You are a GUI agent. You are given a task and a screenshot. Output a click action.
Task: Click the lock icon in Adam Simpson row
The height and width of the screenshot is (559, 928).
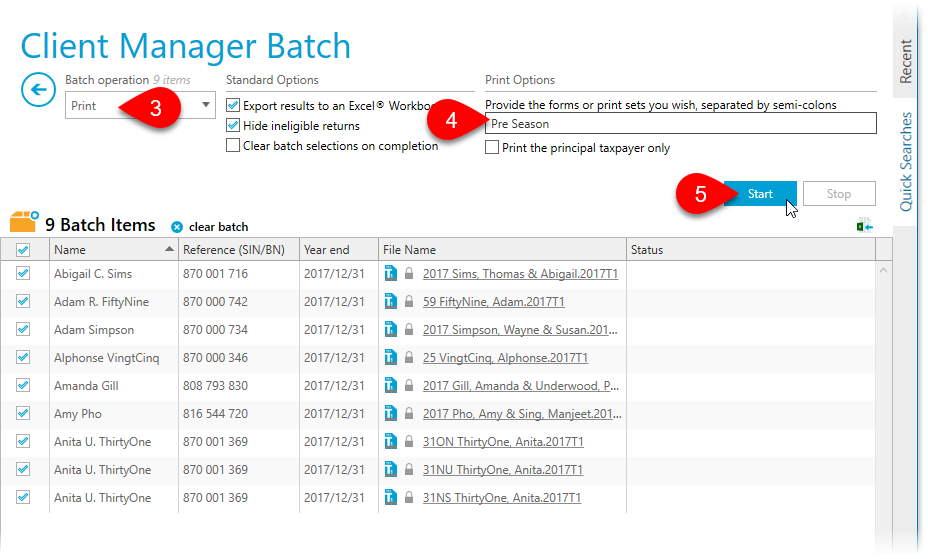tap(409, 329)
